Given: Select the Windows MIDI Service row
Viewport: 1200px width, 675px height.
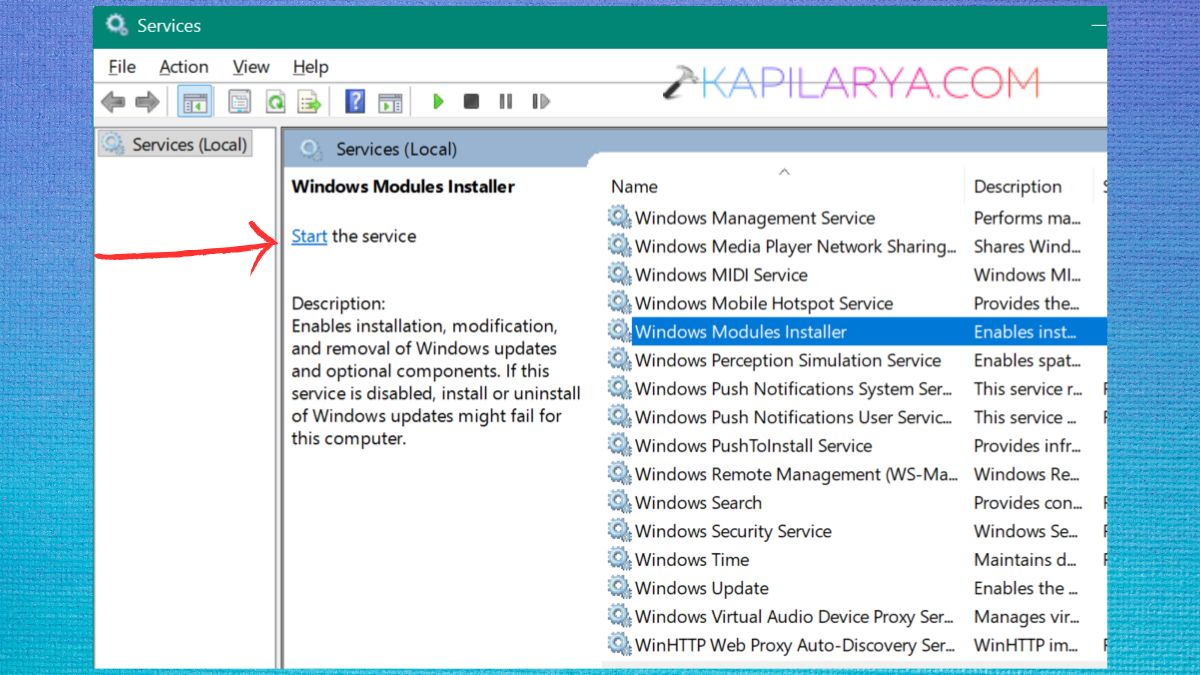Looking at the screenshot, I should [856, 274].
